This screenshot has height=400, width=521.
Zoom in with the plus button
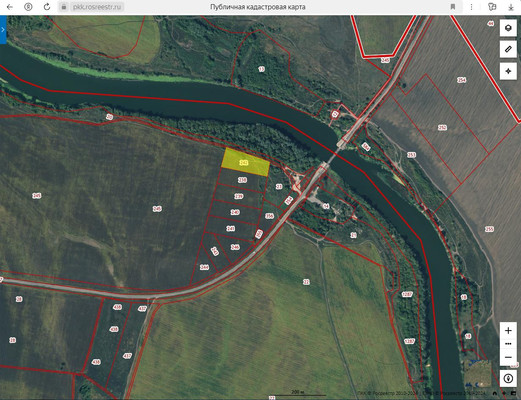(508, 330)
